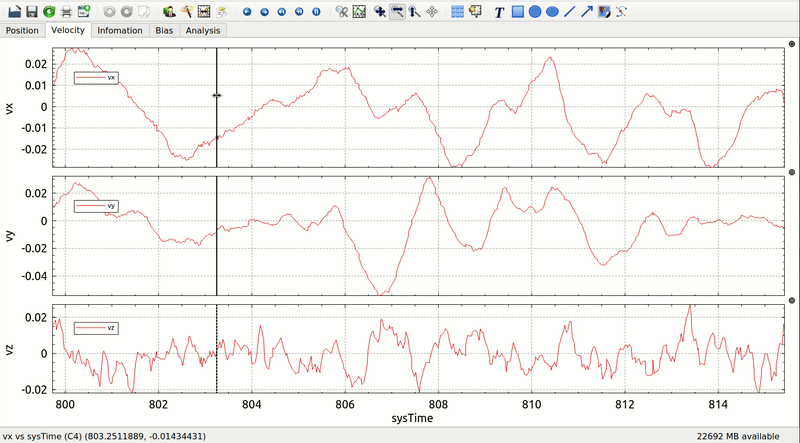Click the vx legend box
The image size is (800, 443).
pyautogui.click(x=95, y=77)
